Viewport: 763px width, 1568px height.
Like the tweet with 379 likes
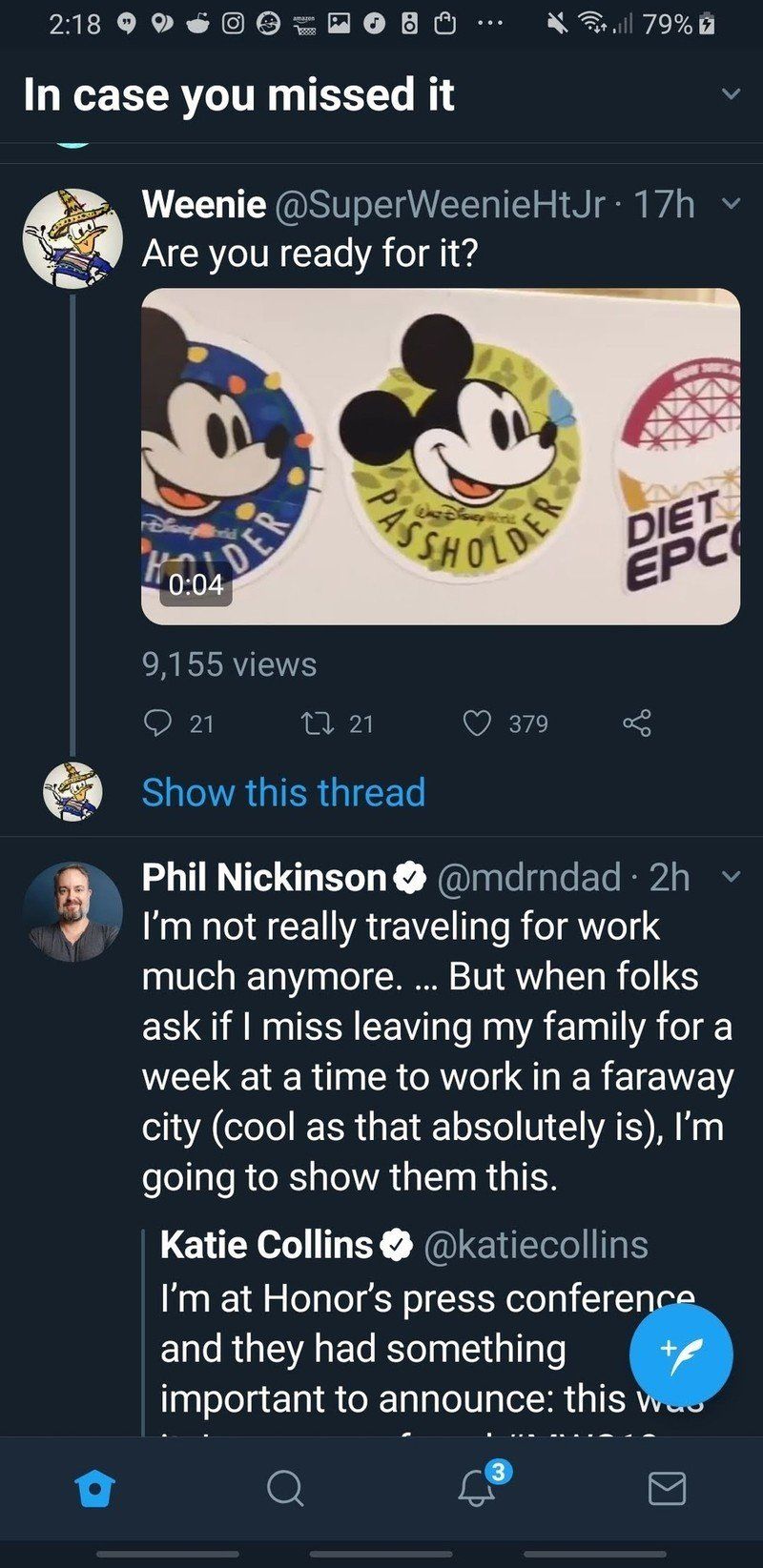(477, 723)
